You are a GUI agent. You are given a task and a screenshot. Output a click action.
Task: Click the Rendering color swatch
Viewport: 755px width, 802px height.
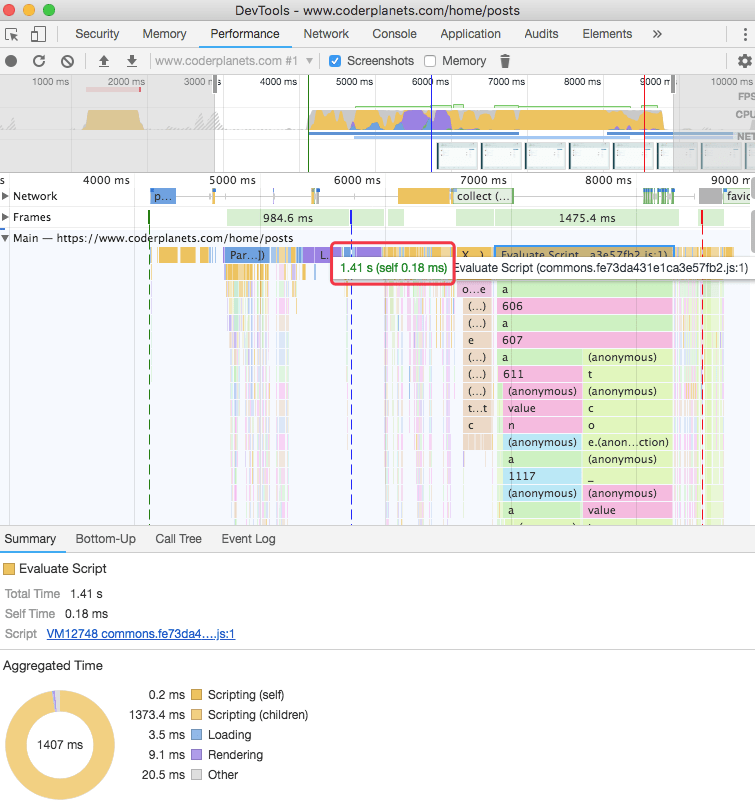(x=196, y=754)
